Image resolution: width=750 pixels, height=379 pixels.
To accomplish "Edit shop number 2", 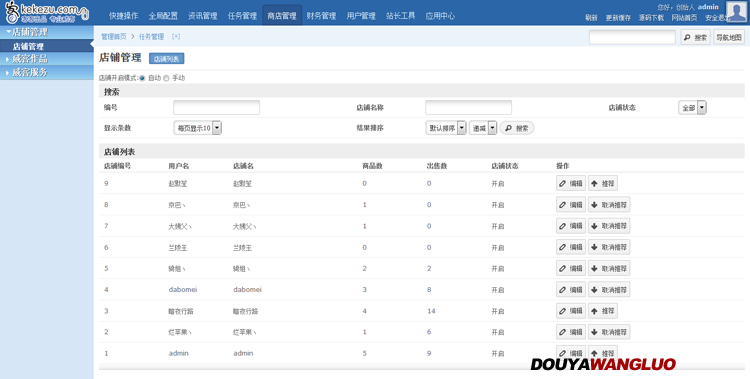I will coord(571,332).
